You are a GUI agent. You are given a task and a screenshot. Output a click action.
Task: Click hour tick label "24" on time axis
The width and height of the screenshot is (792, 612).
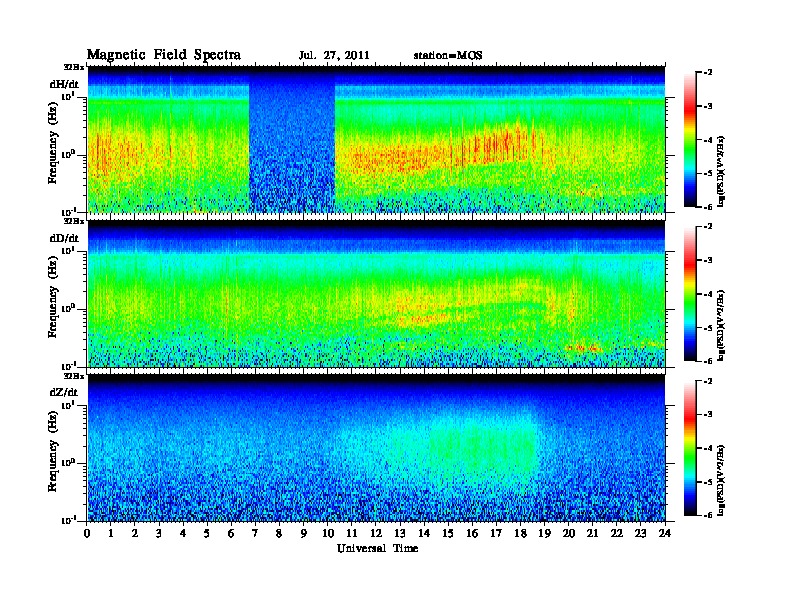[x=665, y=533]
